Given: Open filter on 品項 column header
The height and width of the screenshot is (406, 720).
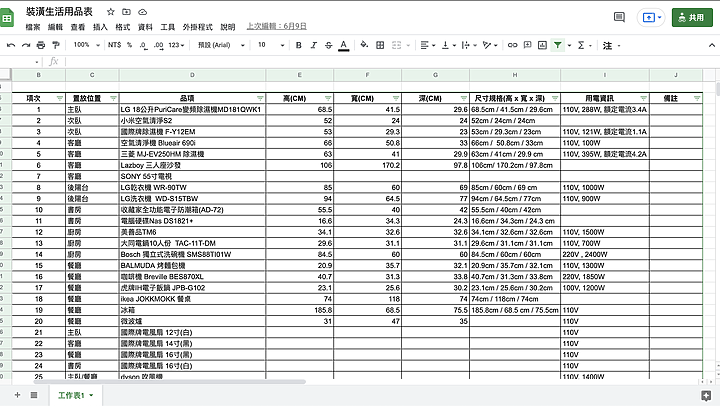Looking at the screenshot, I should coord(260,98).
